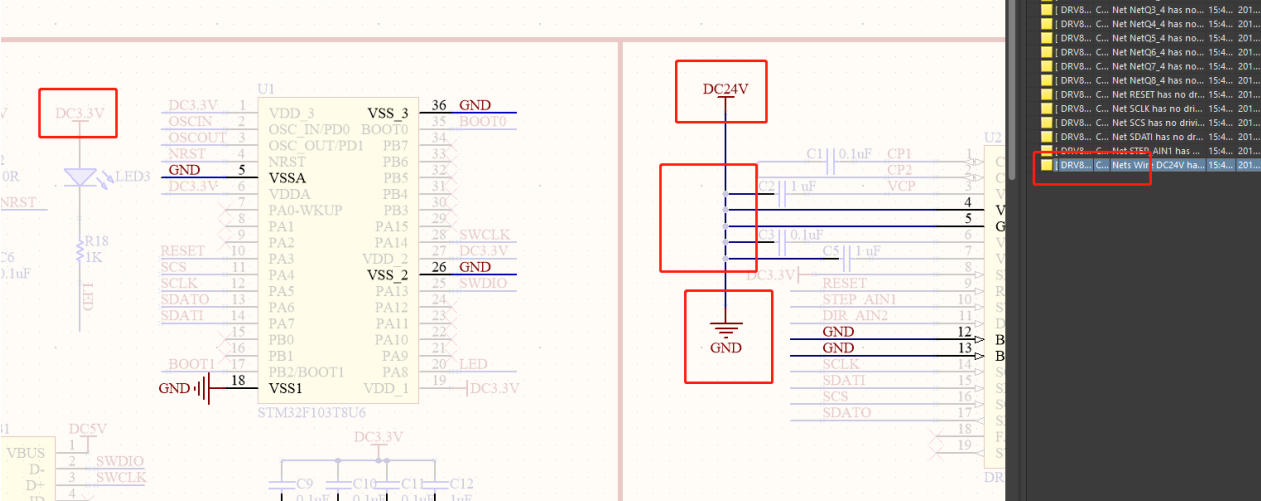Select the STM32F103T8U6 component label
Image resolution: width=1261 pixels, height=501 pixels.
tap(313, 411)
